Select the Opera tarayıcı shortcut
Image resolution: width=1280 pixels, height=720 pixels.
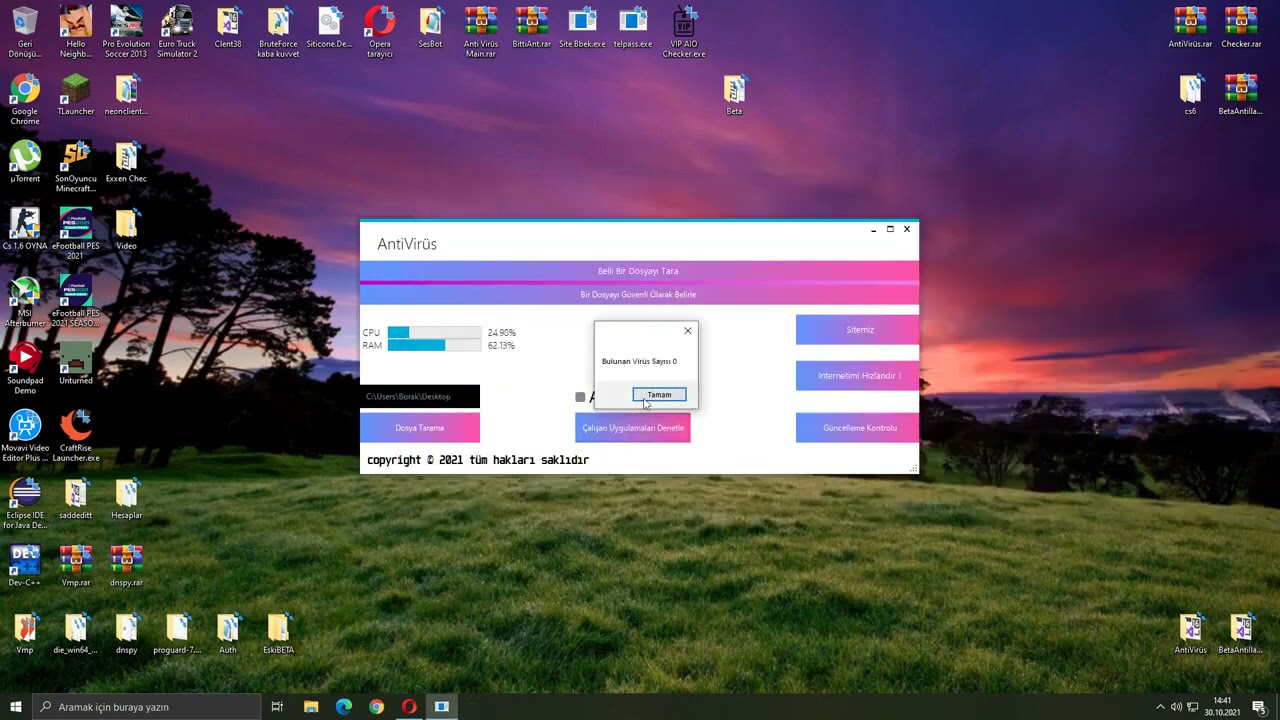coord(380,32)
